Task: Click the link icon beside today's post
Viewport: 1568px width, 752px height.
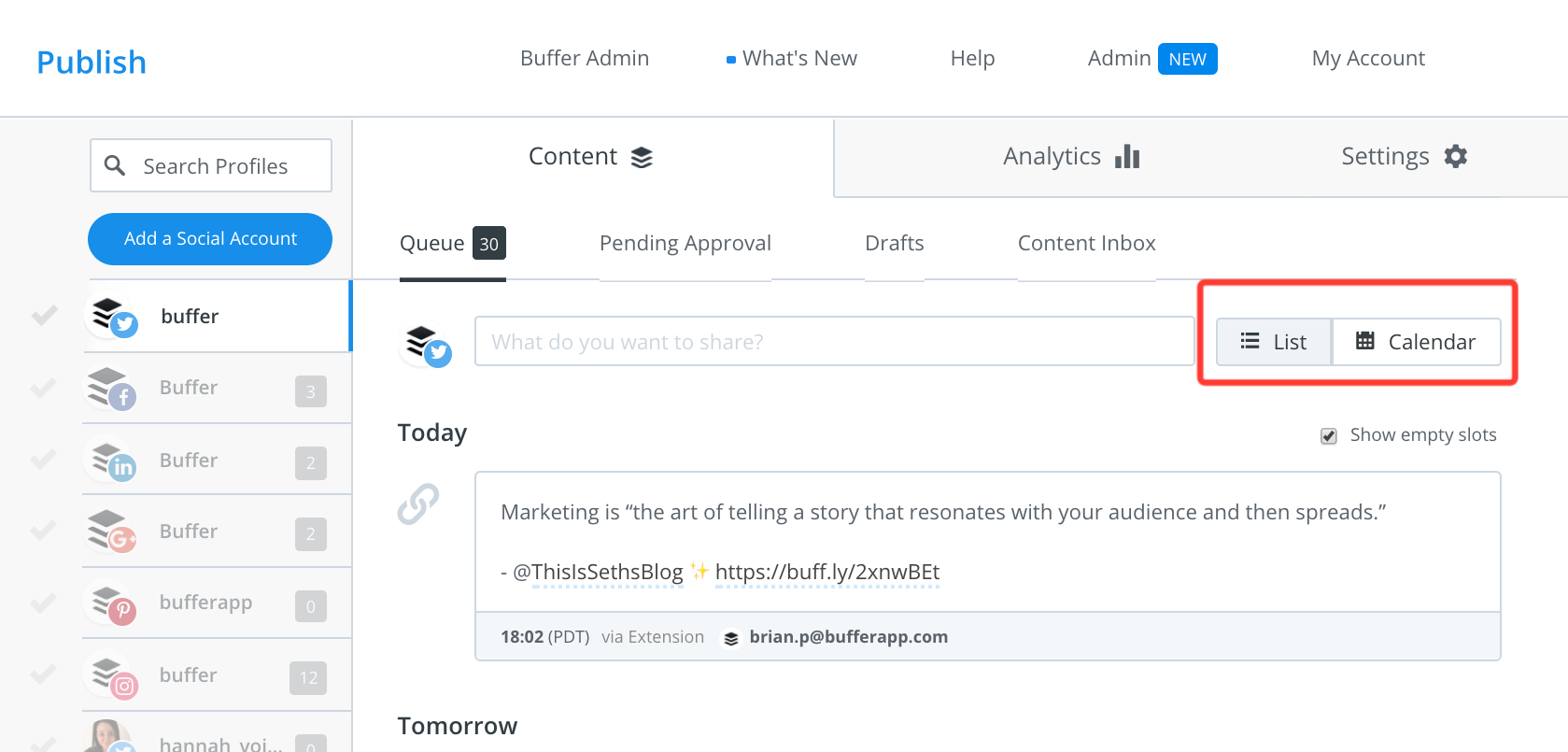Action: click(x=418, y=504)
